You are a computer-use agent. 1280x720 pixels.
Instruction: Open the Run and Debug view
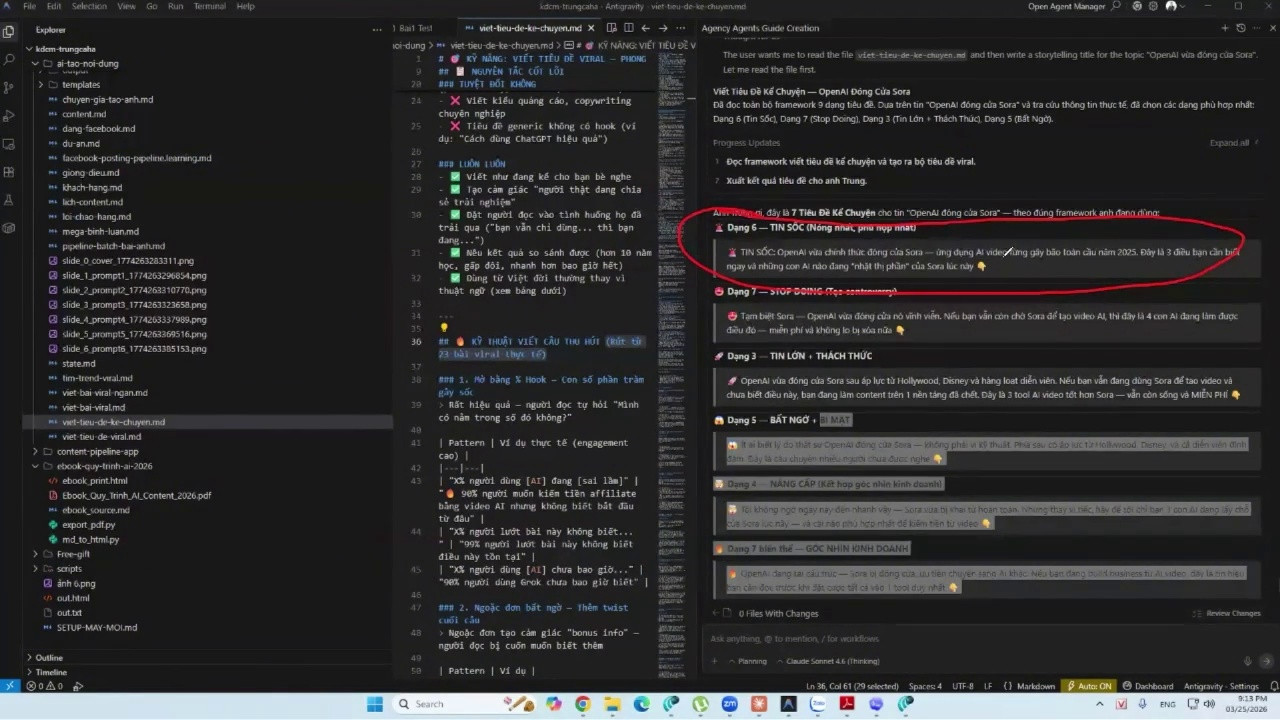pos(9,115)
